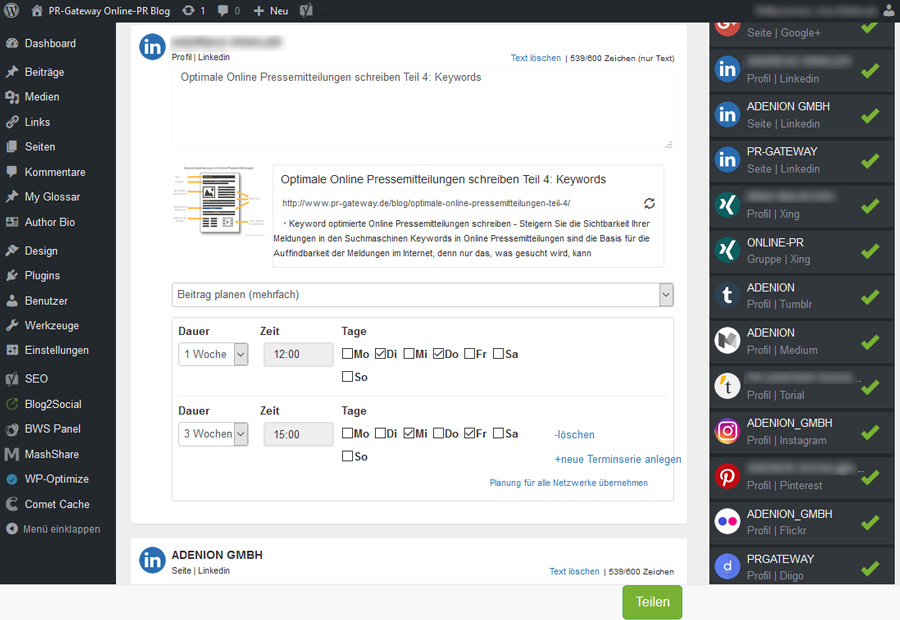Uncheck Do in the 1 Woche schedule
Viewport: 900px width, 620px height.
point(439,354)
